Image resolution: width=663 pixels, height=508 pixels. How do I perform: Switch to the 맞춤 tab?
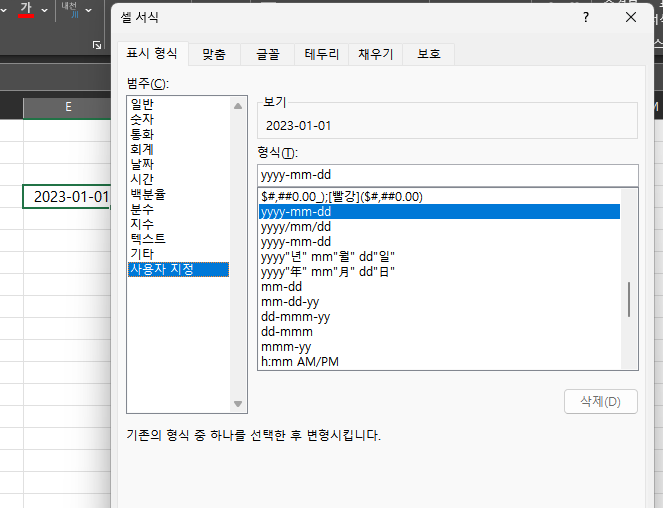214,55
